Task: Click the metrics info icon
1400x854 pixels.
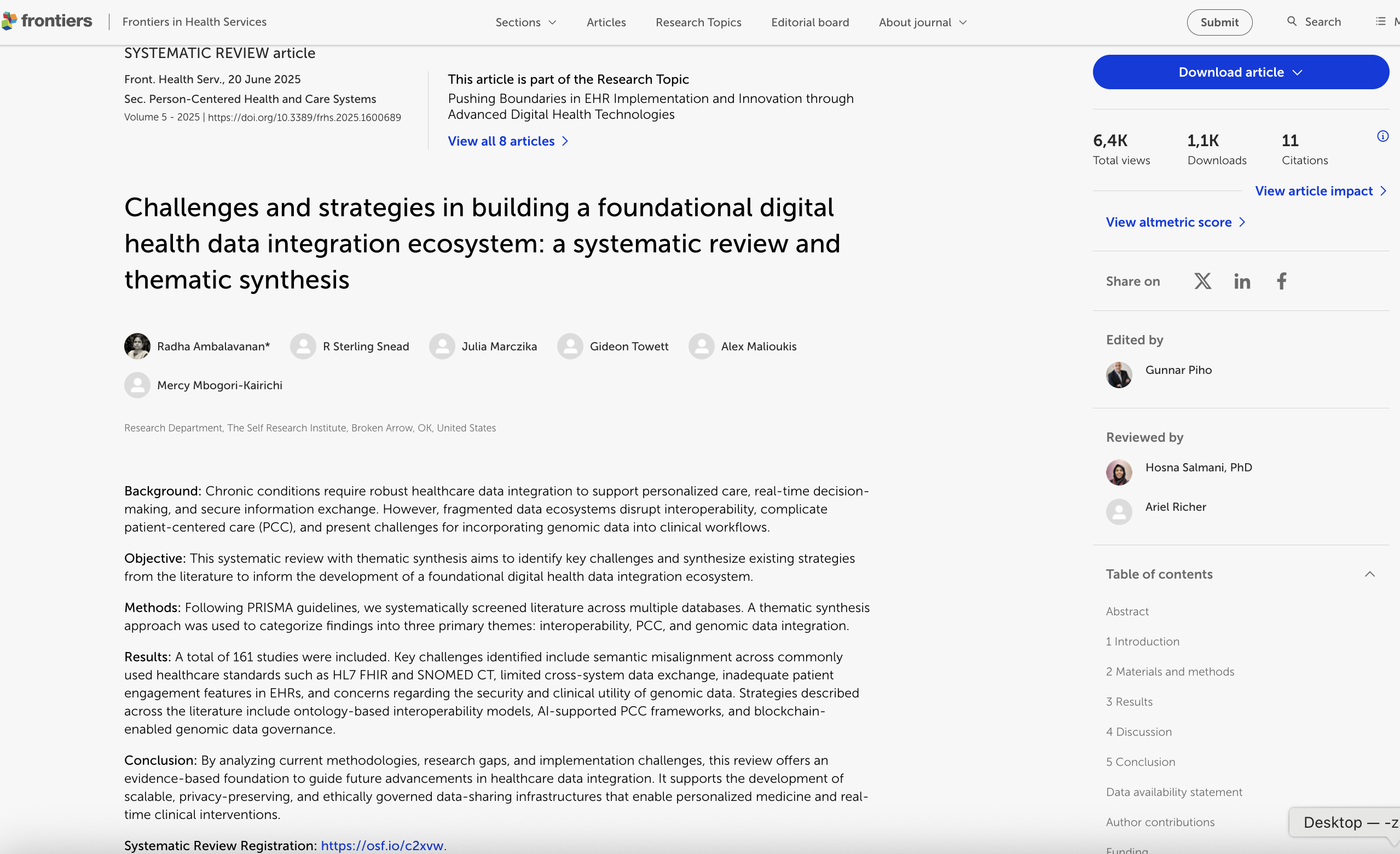Action: 1382,136
